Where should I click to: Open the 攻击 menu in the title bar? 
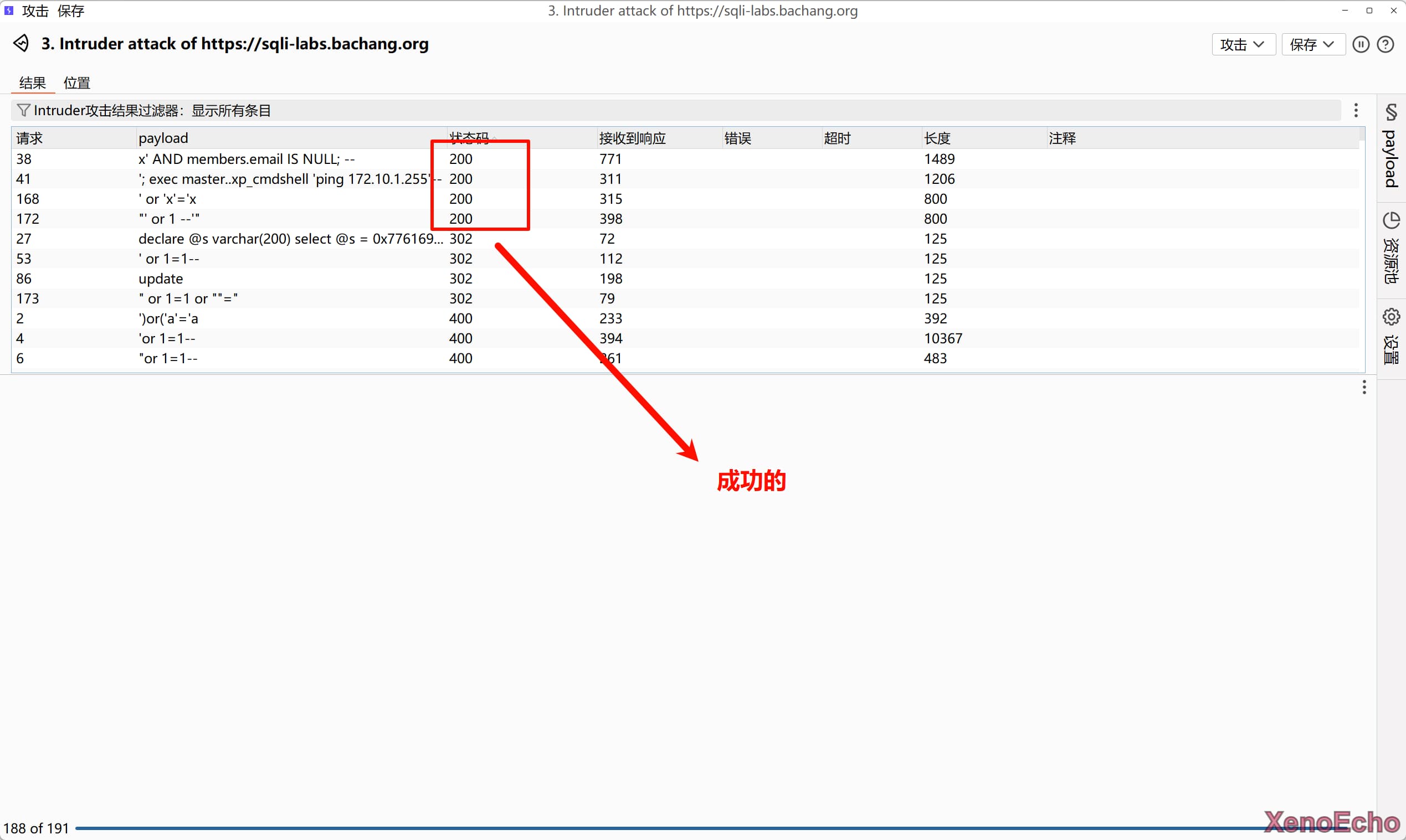click(35, 11)
